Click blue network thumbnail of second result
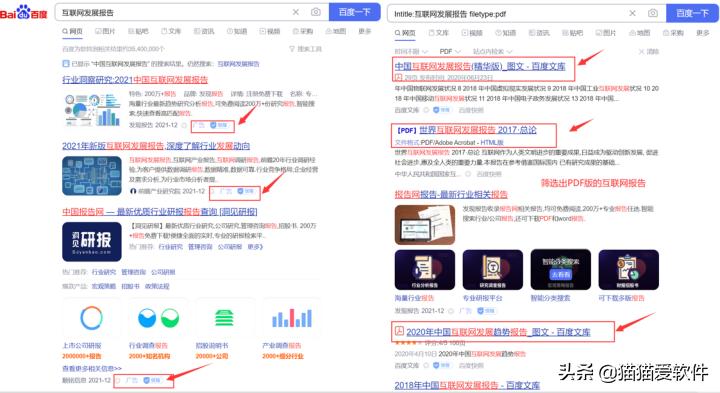The height and width of the screenshot is (393, 720). (92, 176)
